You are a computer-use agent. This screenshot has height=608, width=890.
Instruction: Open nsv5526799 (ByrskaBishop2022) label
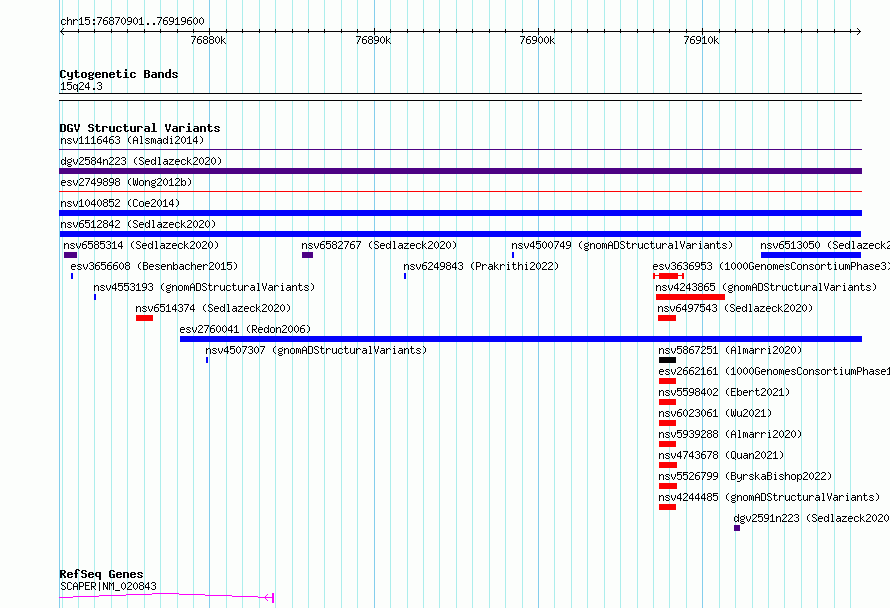click(745, 476)
